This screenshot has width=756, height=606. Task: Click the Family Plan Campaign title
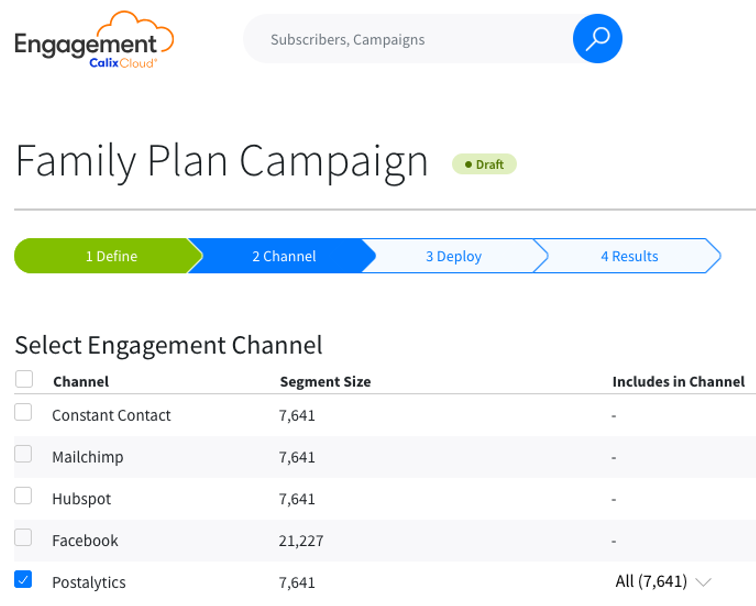pos(222,163)
